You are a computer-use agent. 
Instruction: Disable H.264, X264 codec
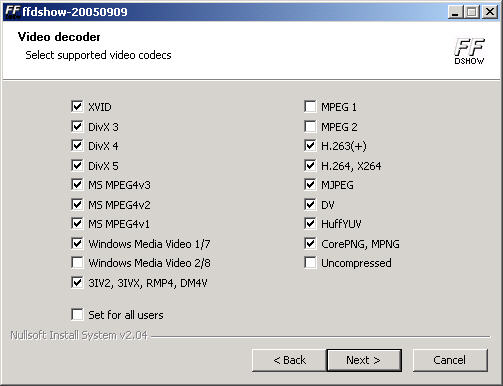[310, 165]
